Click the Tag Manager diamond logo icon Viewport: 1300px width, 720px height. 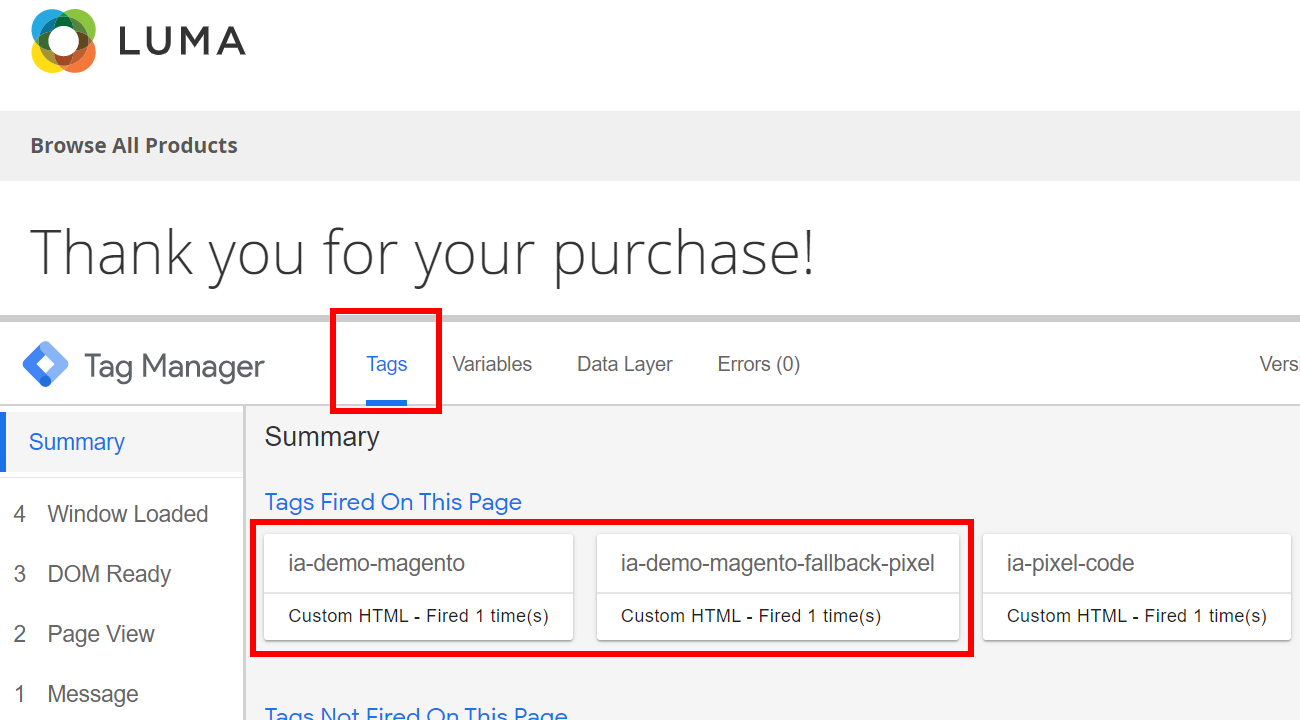46,365
